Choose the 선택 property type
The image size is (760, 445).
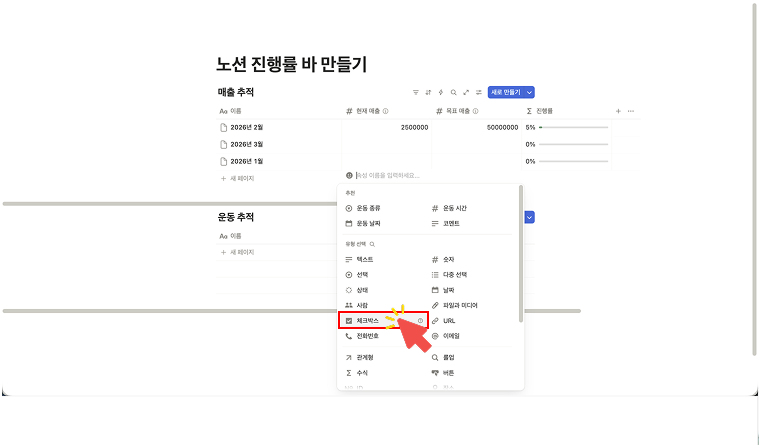pyautogui.click(x=357, y=275)
